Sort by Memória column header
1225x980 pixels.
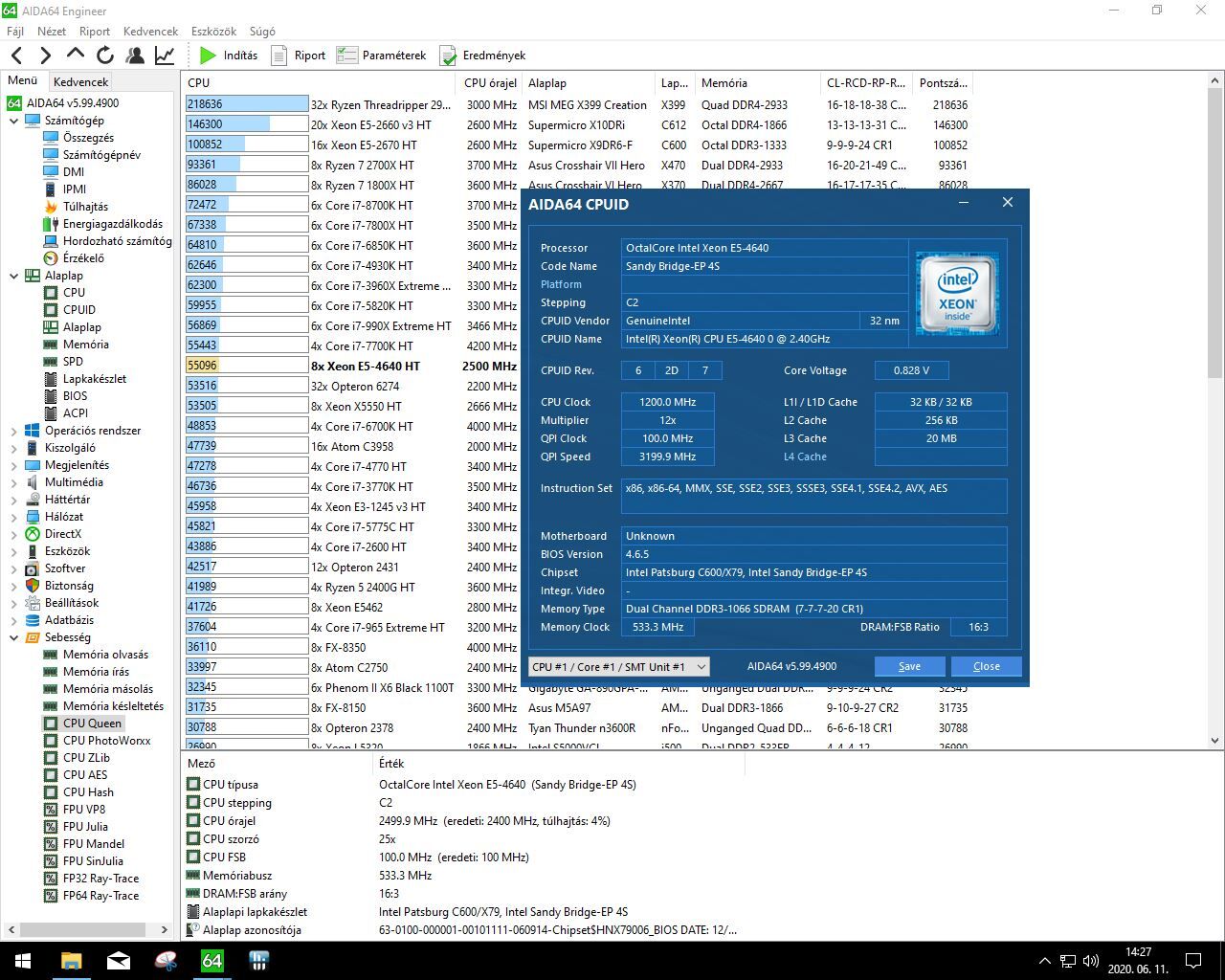tap(757, 83)
